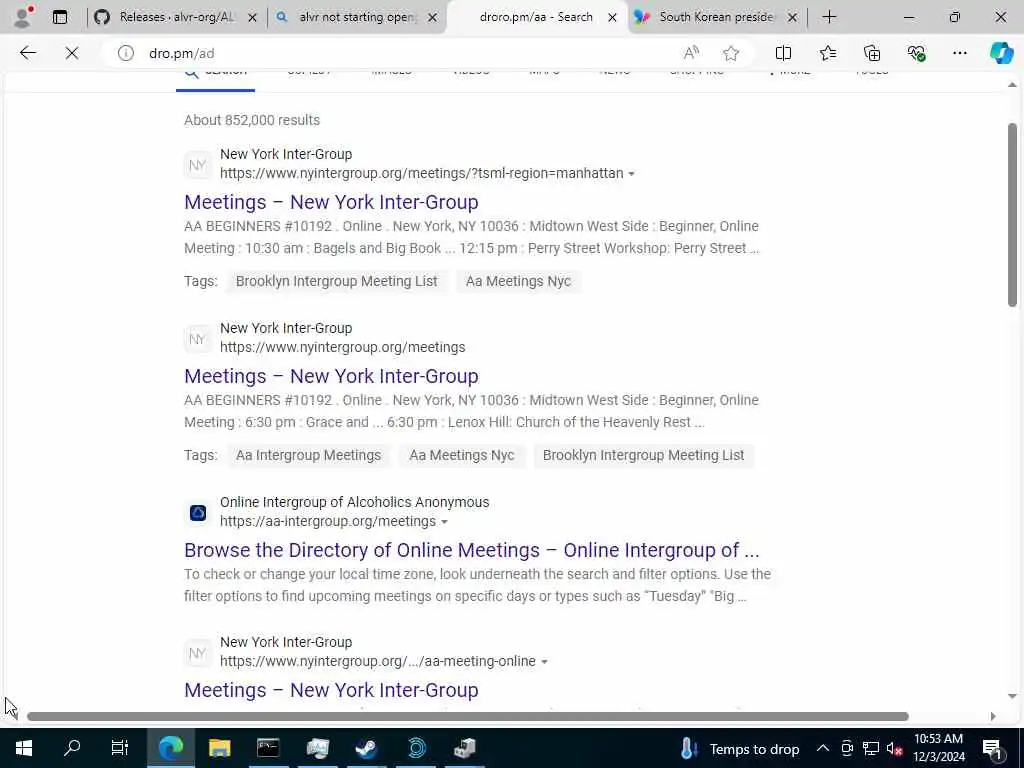Image resolution: width=1024 pixels, height=768 pixels.
Task: Open Temps to drop weather widget
Action: (x=739, y=748)
